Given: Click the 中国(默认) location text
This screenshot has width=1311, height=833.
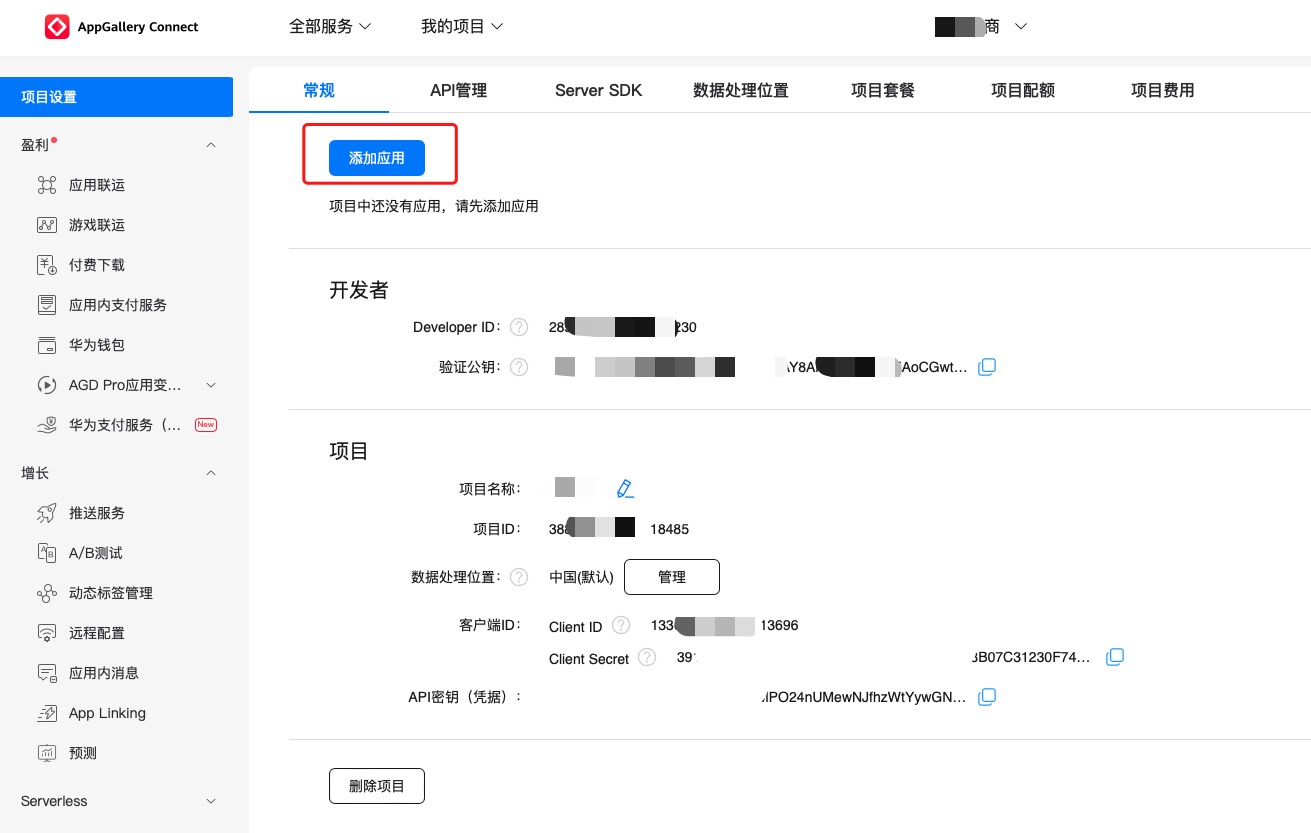Looking at the screenshot, I should point(582,577).
